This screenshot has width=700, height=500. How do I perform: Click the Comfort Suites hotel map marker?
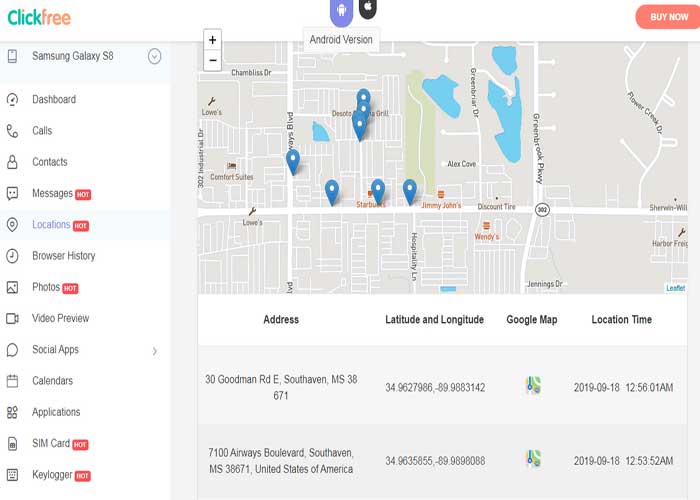pyautogui.click(x=232, y=166)
